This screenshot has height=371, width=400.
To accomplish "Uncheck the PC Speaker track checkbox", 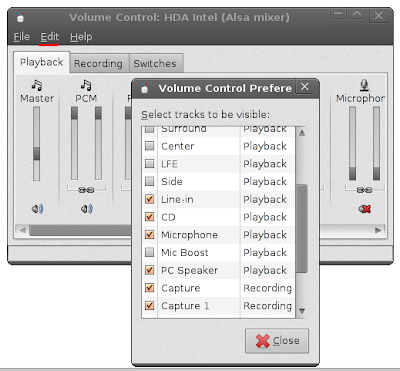I will (x=150, y=270).
